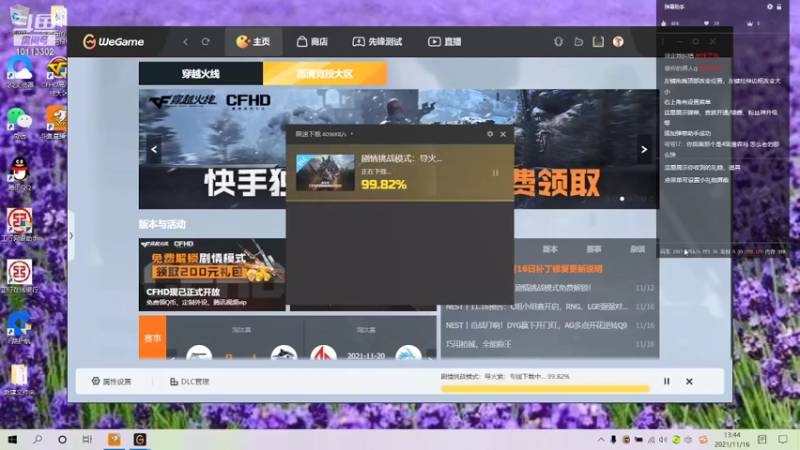
Task: Pause the 剧情挑战模式 download in popup
Action: coord(495,173)
